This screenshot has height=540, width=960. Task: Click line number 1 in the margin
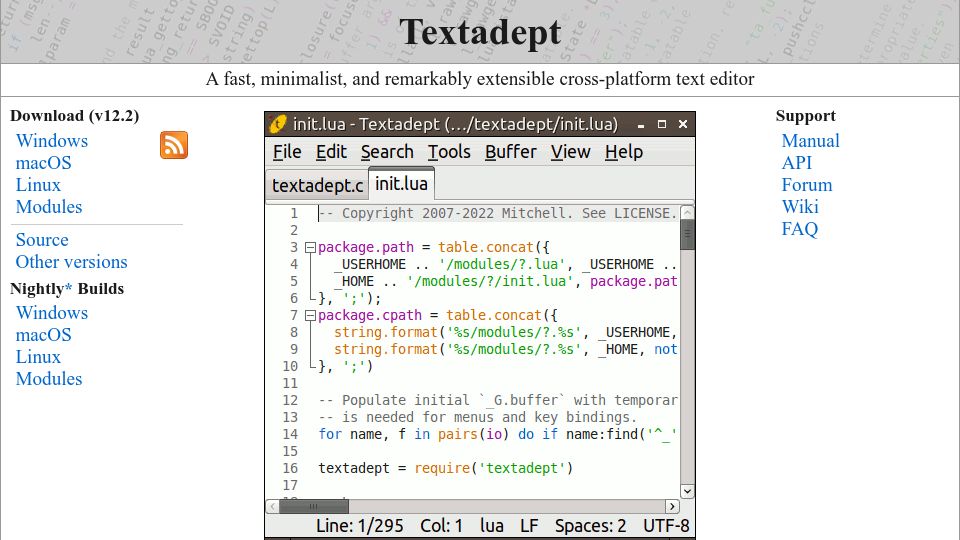tap(294, 214)
